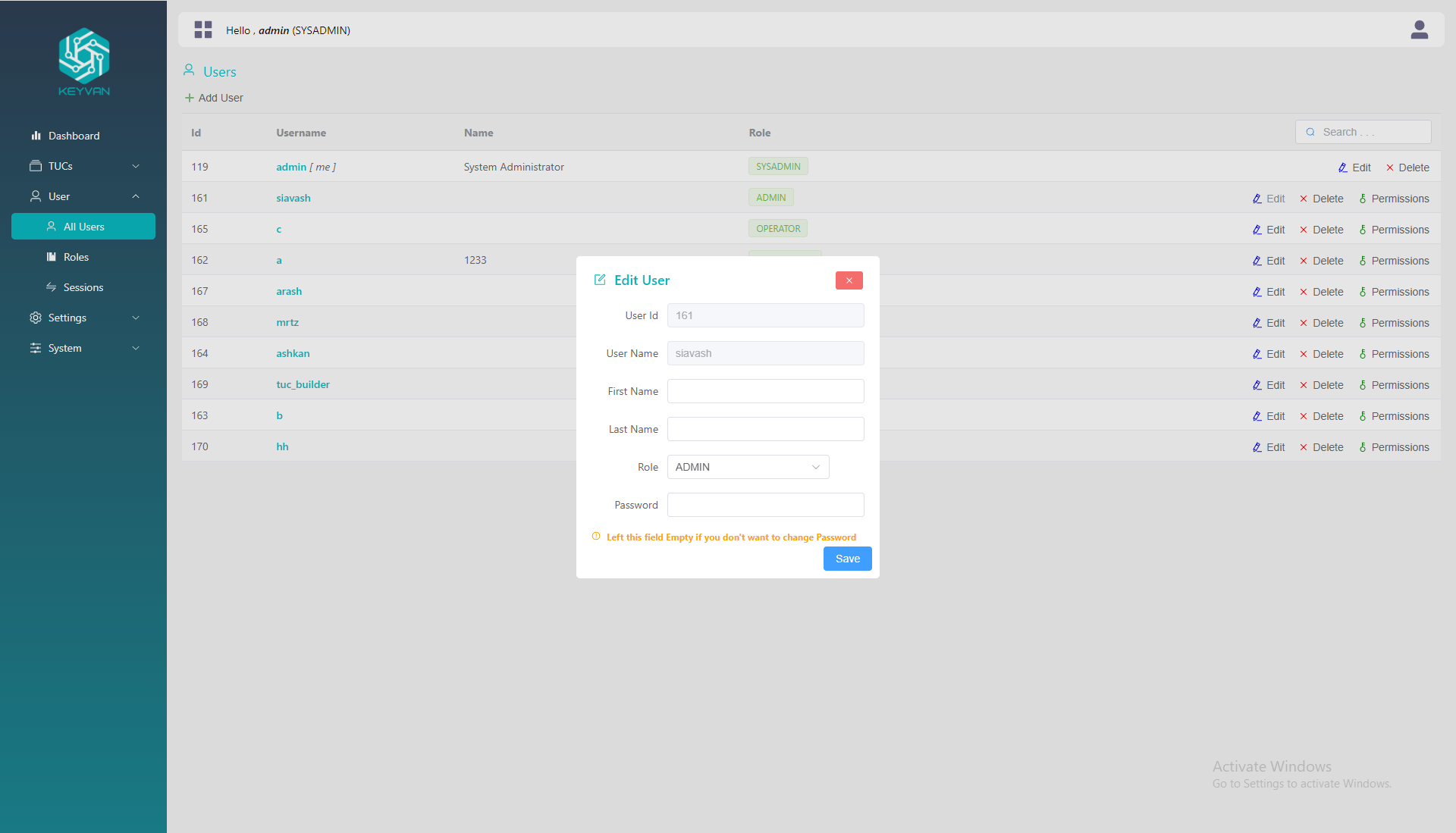This screenshot has height=833, width=1456.
Task: Click the search magnifier icon
Action: pos(1310,132)
